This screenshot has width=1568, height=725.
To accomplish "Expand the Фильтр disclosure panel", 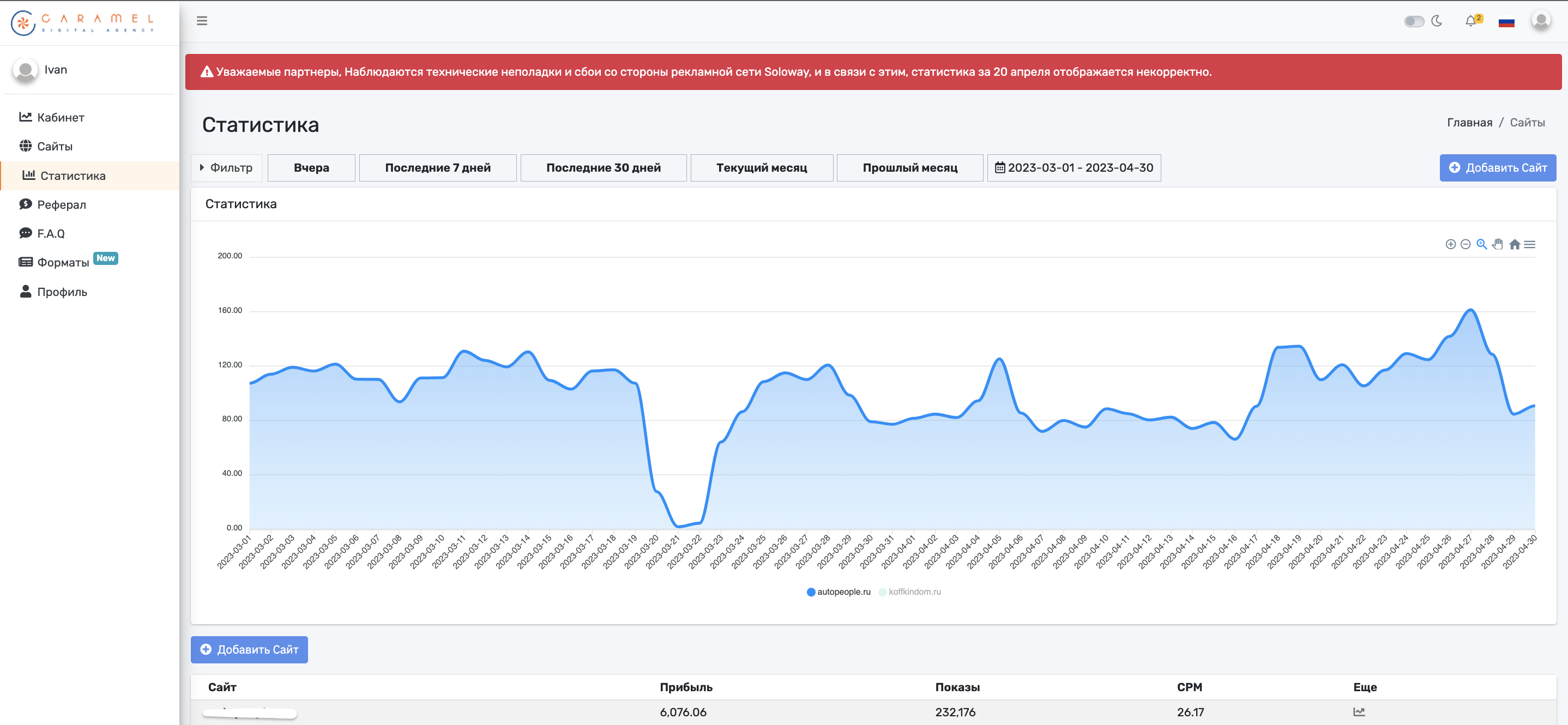I will tap(226, 167).
